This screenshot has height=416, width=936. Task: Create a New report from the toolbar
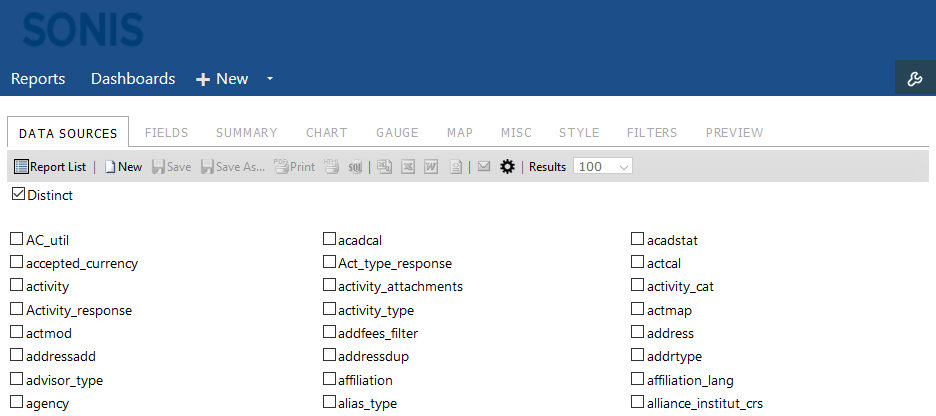(x=123, y=167)
